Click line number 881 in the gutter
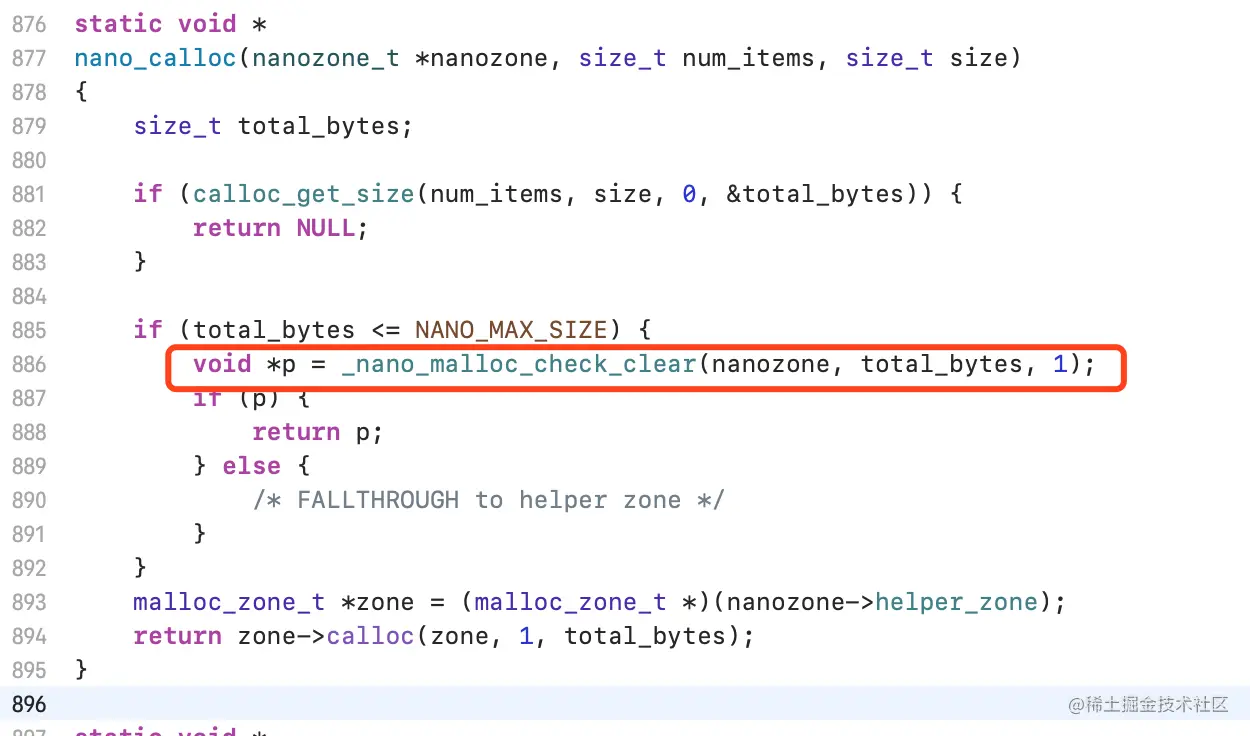Viewport: 1250px width, 736px height. [x=29, y=194]
